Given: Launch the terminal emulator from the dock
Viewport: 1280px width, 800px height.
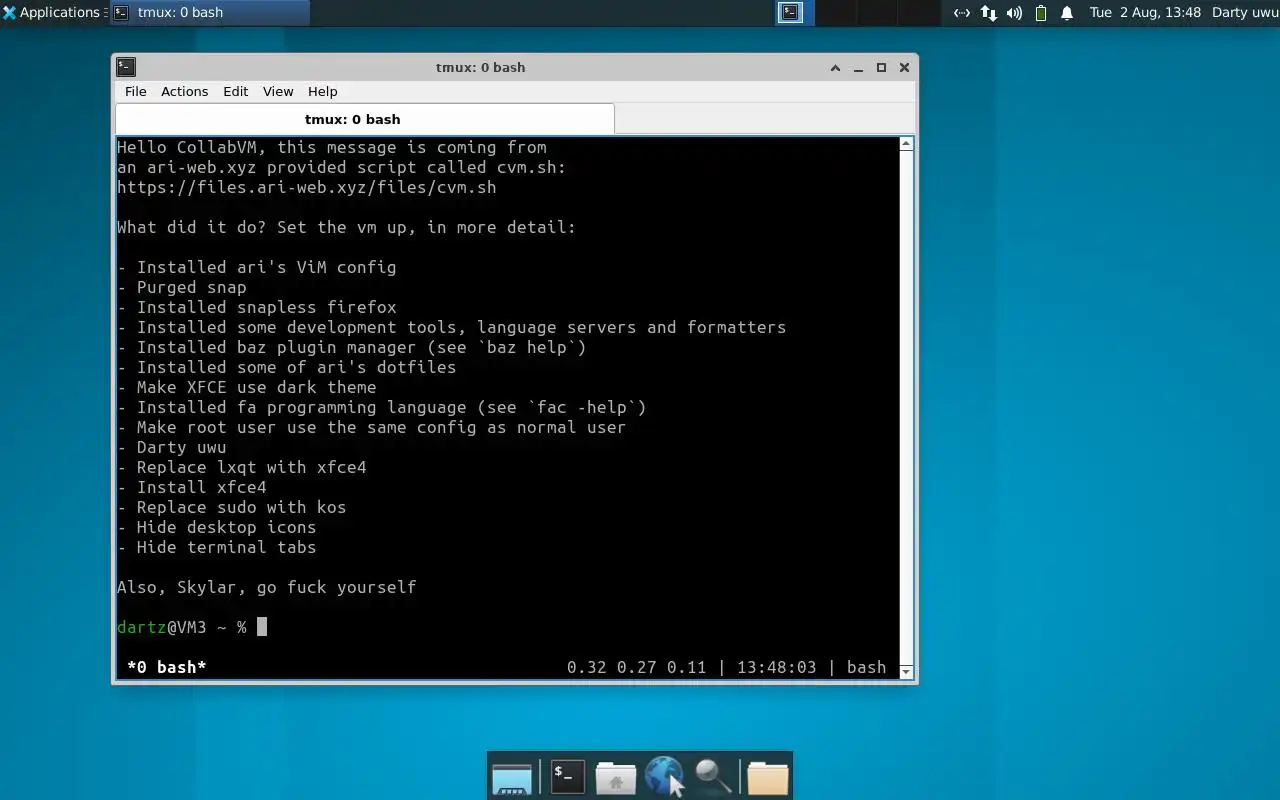Looking at the screenshot, I should tap(567, 776).
